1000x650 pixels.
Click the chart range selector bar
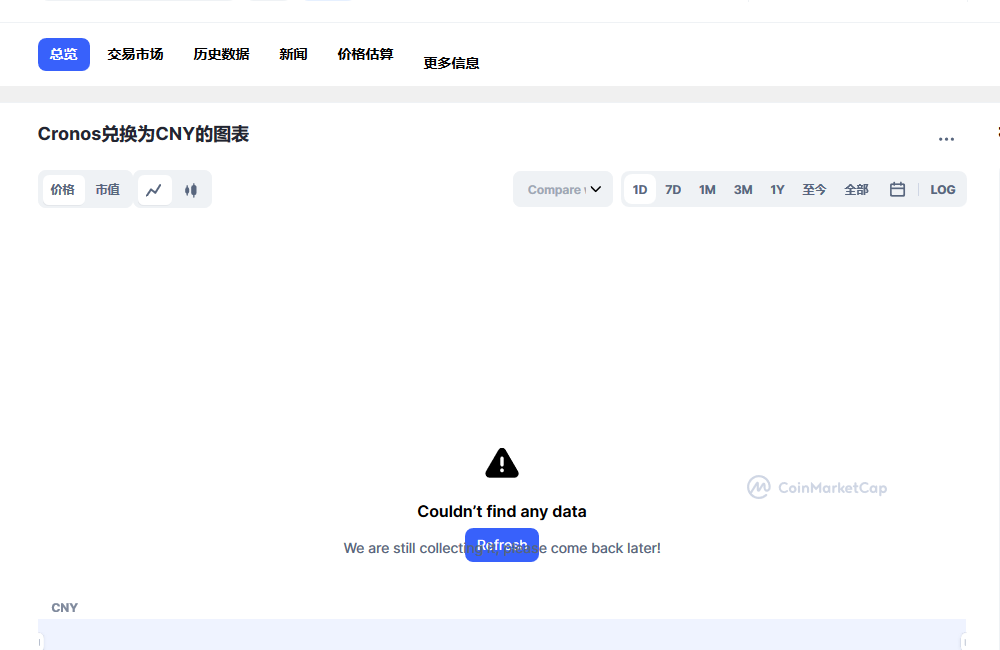click(502, 635)
